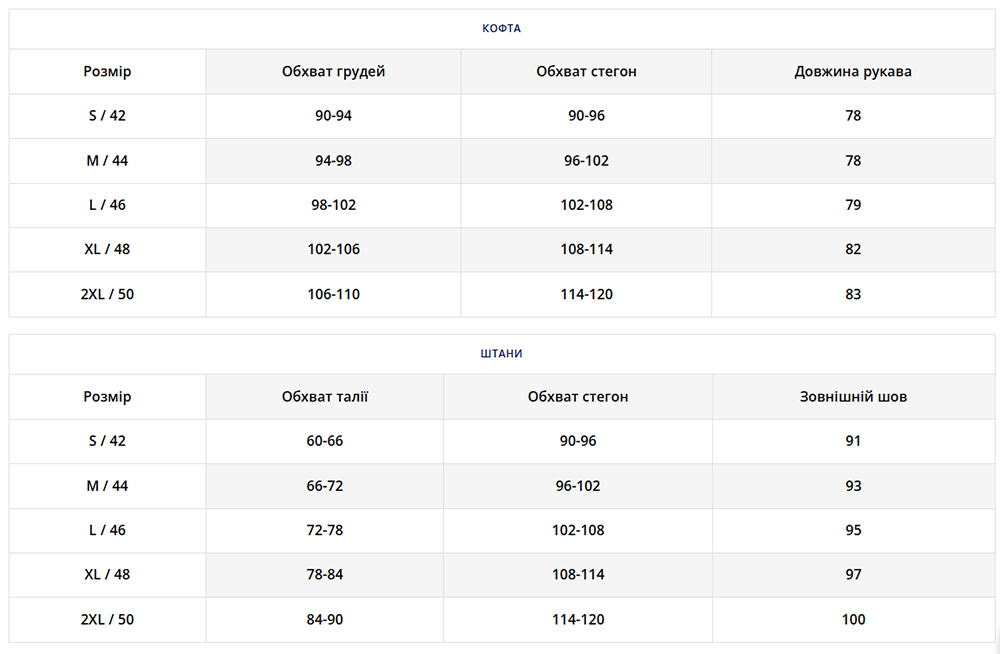Viewport: 1000px width, 654px height.
Task: Select the Довжина рукава column header
Action: point(852,71)
